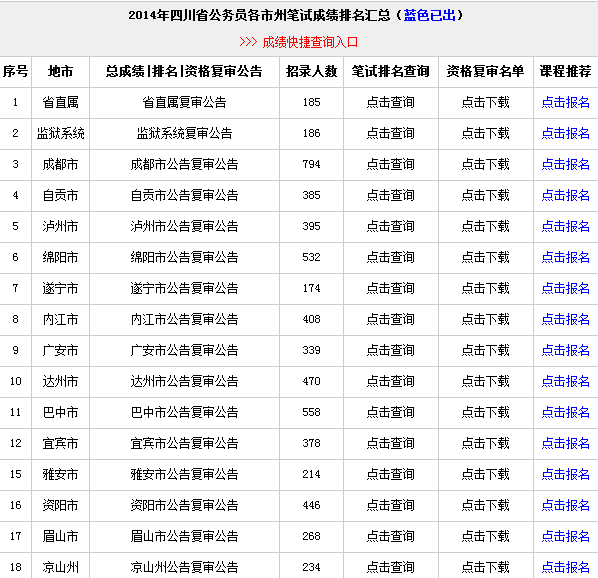The image size is (598, 578).
Task: Select the 招录人数 column header
Action: (x=312, y=71)
